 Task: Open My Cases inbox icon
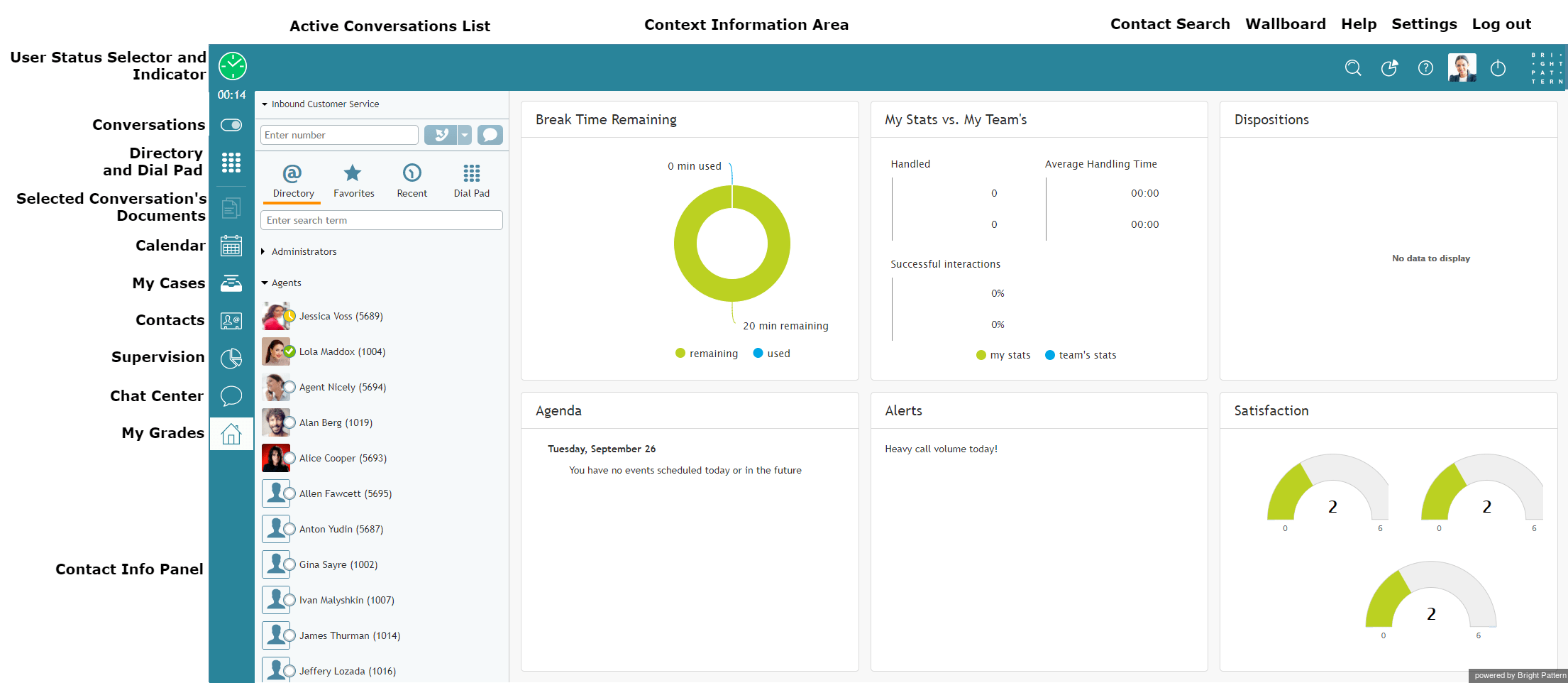231,283
